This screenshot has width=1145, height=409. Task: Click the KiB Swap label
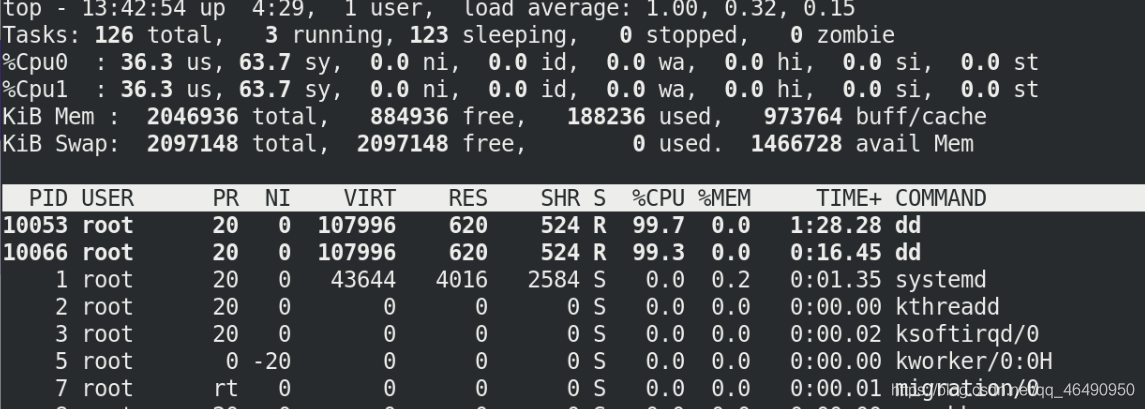(61, 143)
